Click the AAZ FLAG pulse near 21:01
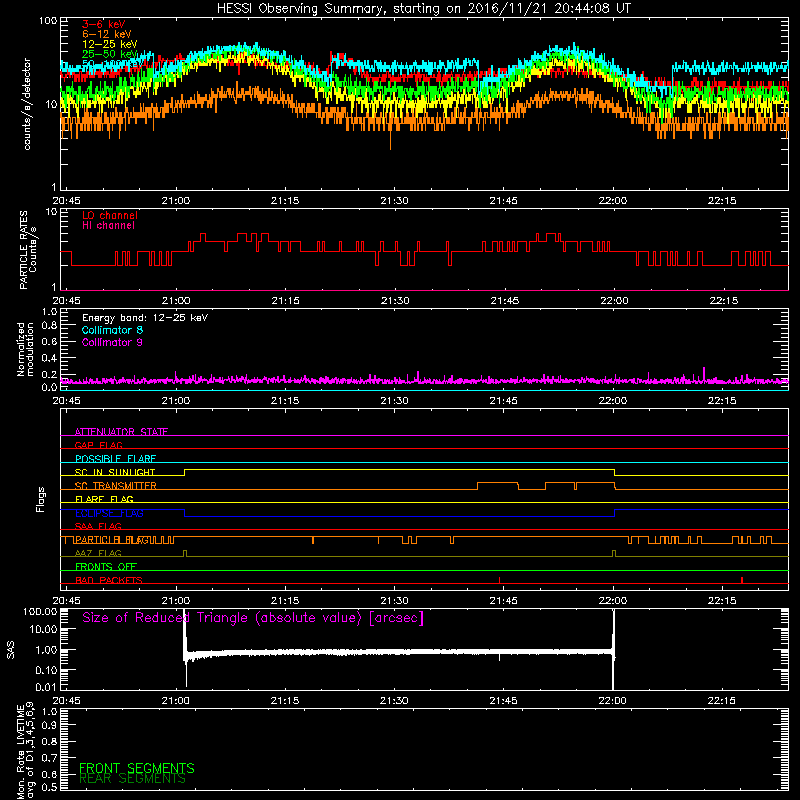 (x=185, y=554)
